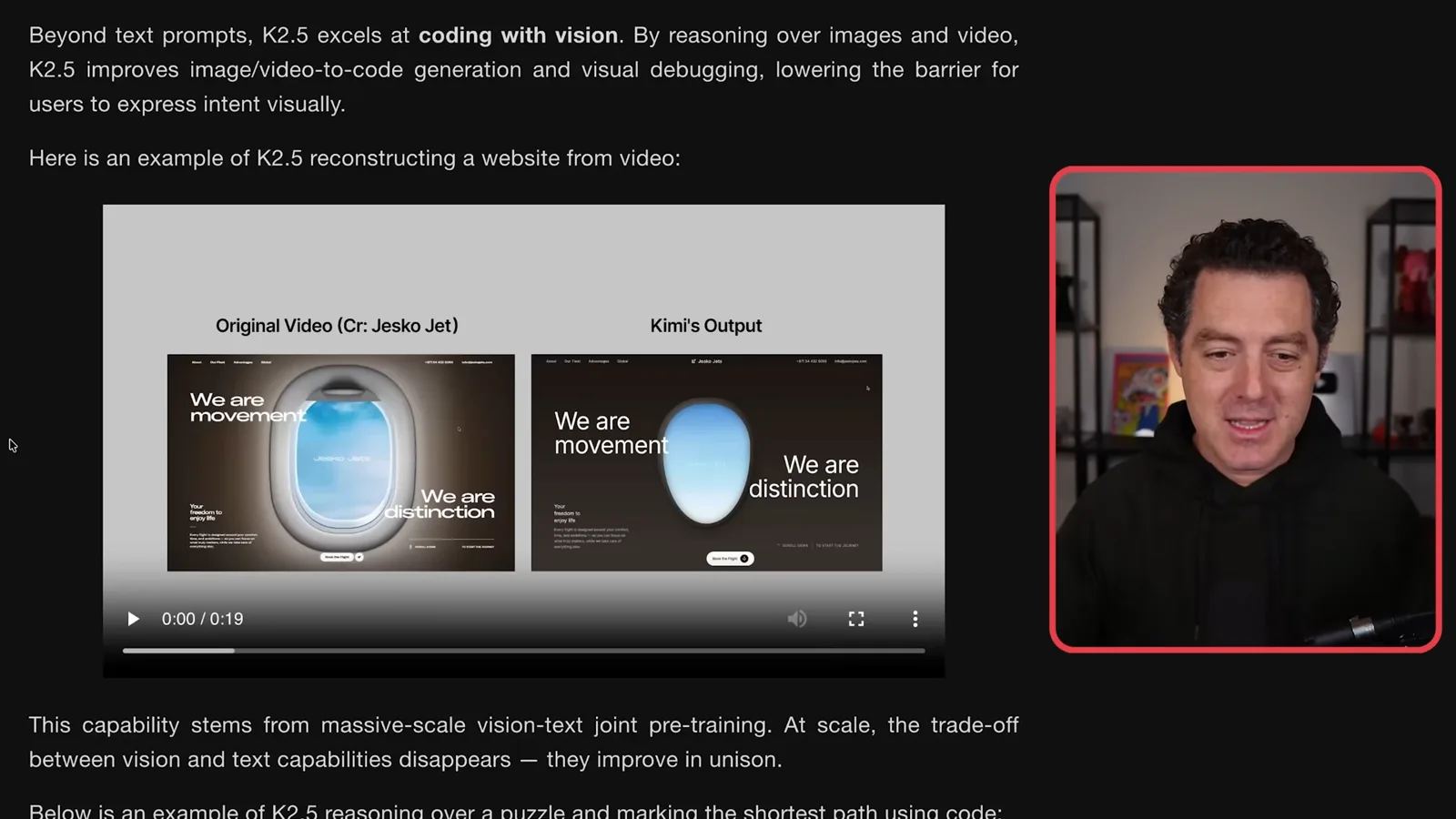Image resolution: width=1456 pixels, height=819 pixels.
Task: Click 'Here is an example of K2.5' sentence
Action: point(355,158)
